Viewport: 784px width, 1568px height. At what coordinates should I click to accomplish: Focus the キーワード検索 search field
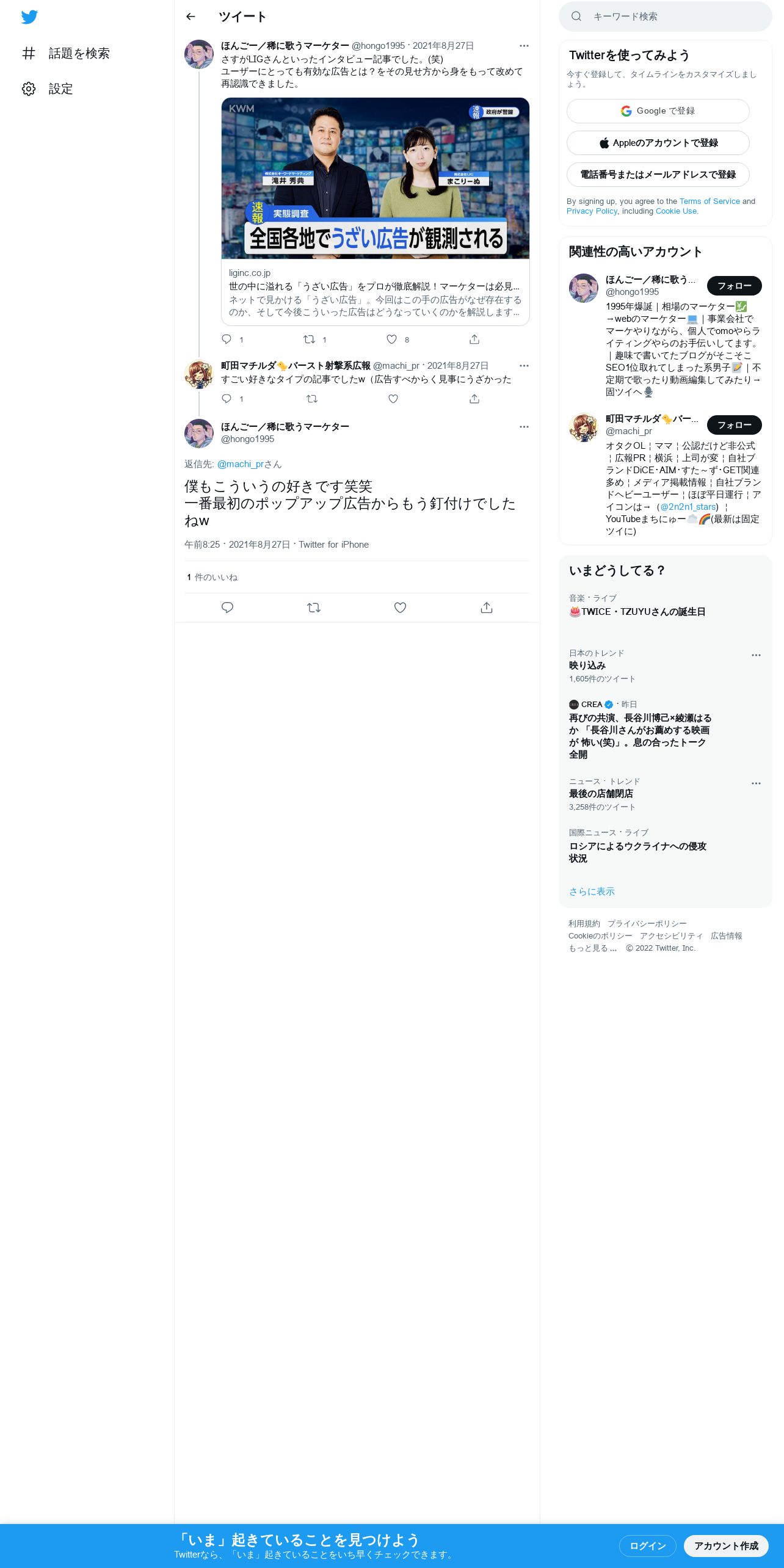coord(666,16)
